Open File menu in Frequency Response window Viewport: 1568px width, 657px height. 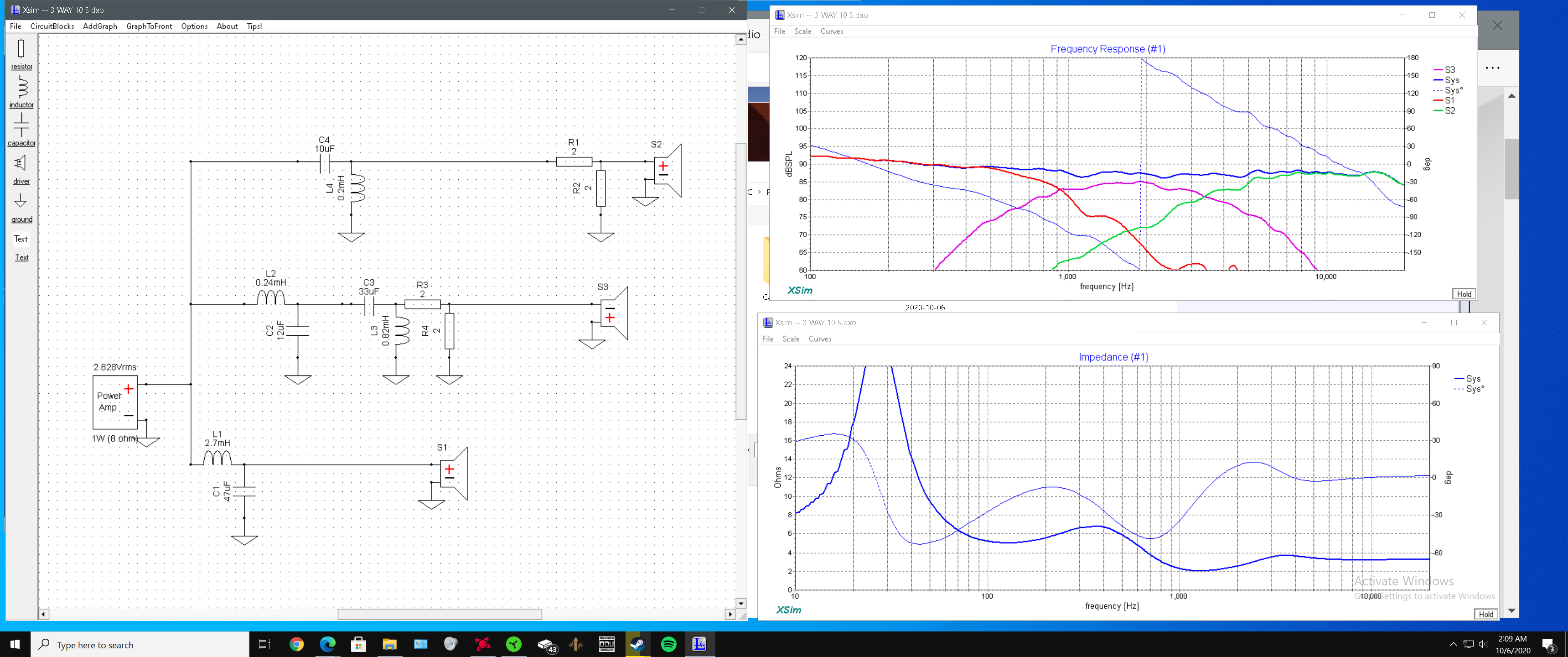pos(779,31)
